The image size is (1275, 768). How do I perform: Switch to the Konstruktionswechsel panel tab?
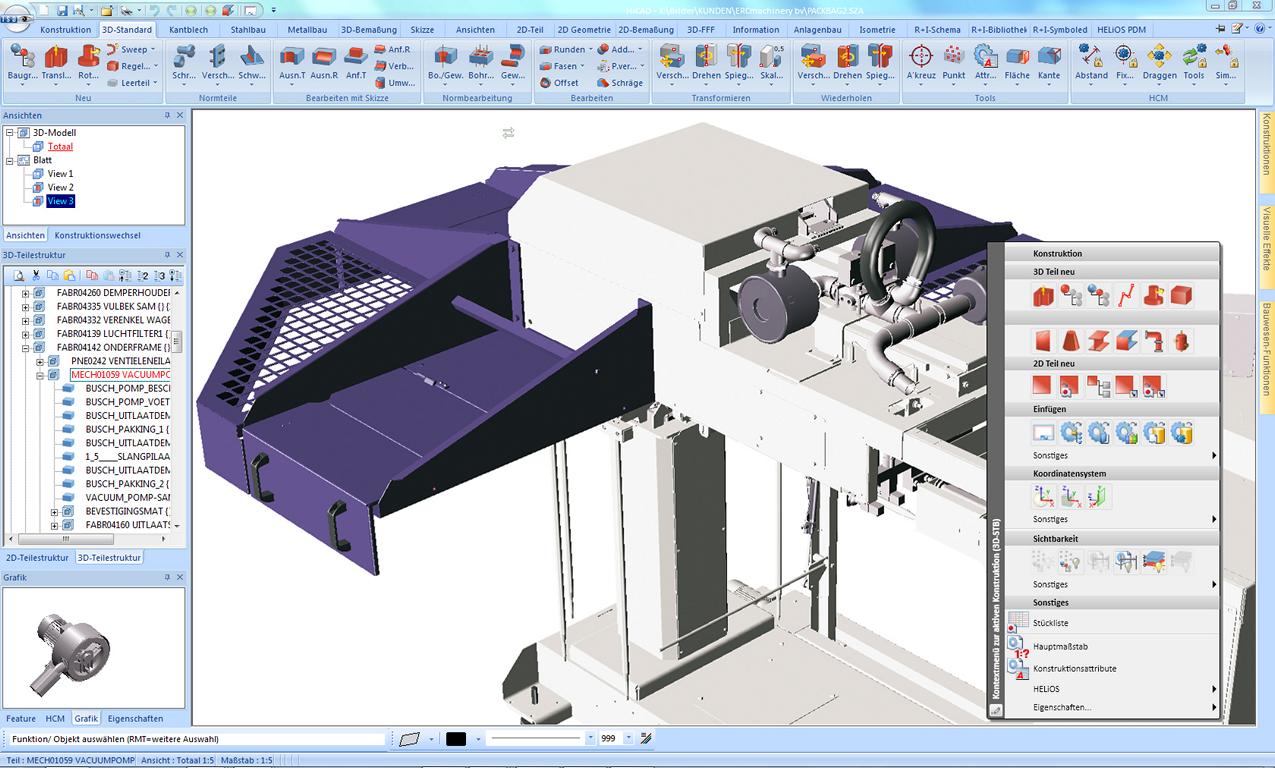tap(97, 235)
